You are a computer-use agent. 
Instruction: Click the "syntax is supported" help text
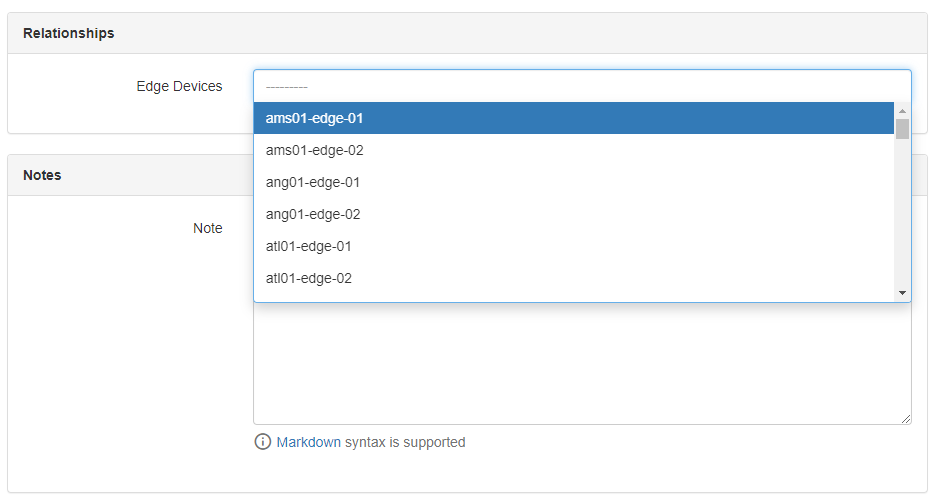405,442
